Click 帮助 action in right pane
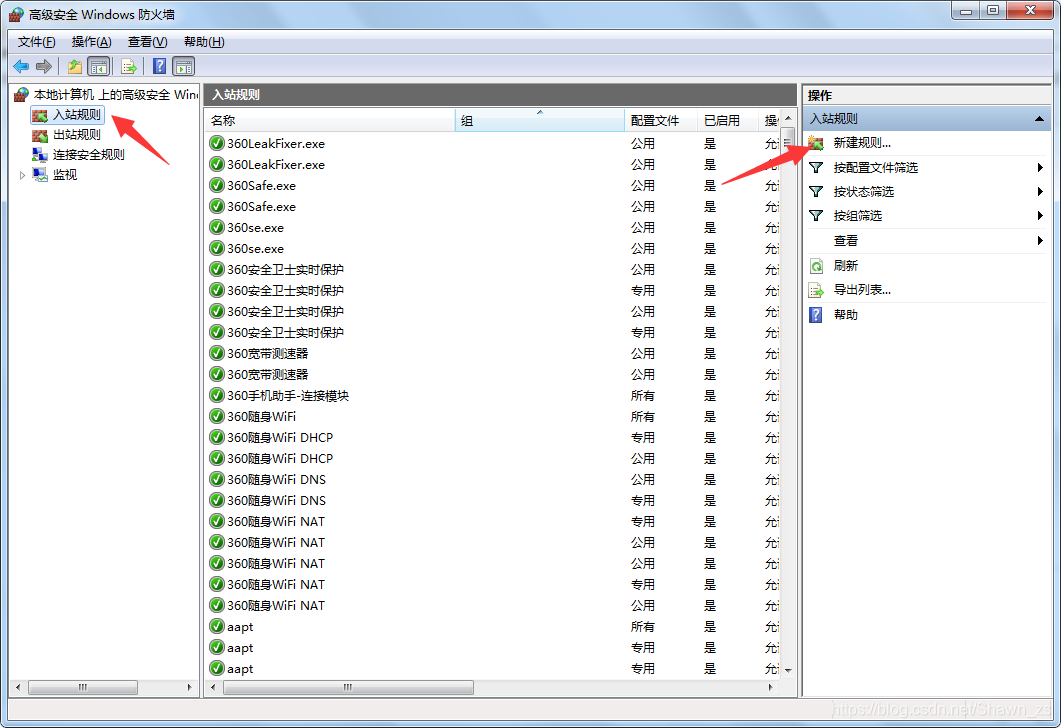The height and width of the screenshot is (728, 1061). pyautogui.click(x=846, y=315)
